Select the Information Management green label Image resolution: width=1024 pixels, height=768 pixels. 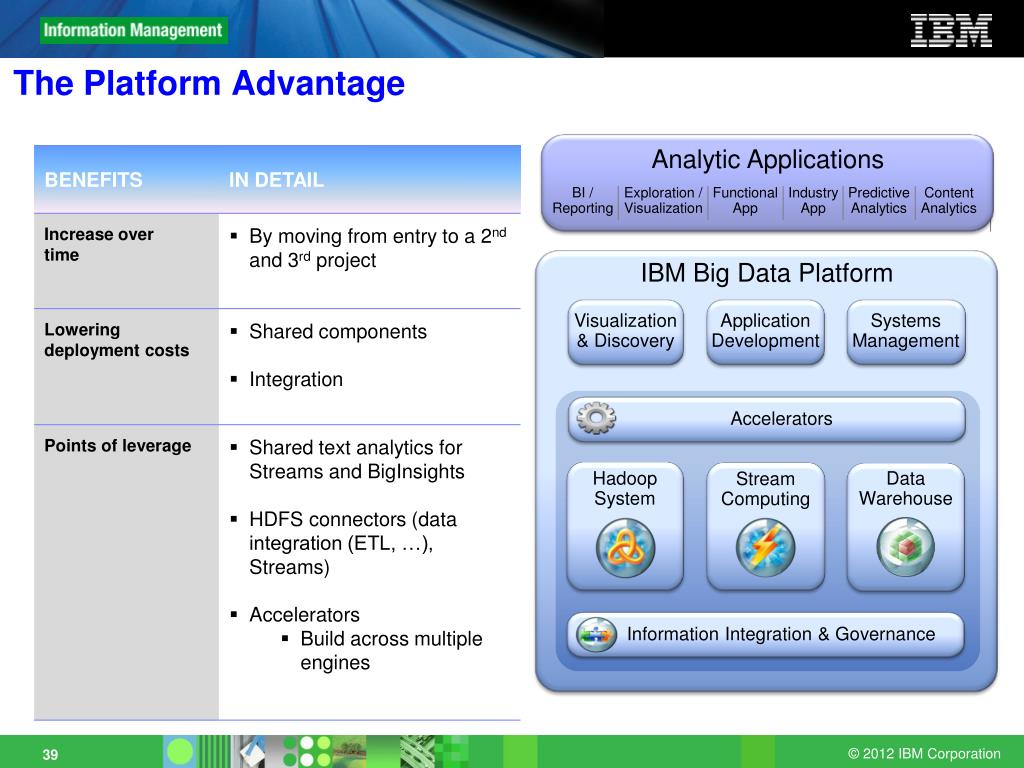click(133, 30)
